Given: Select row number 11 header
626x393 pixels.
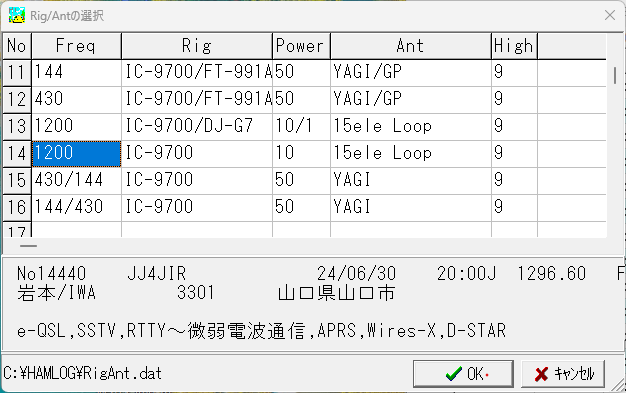Looking at the screenshot, I should (17, 73).
